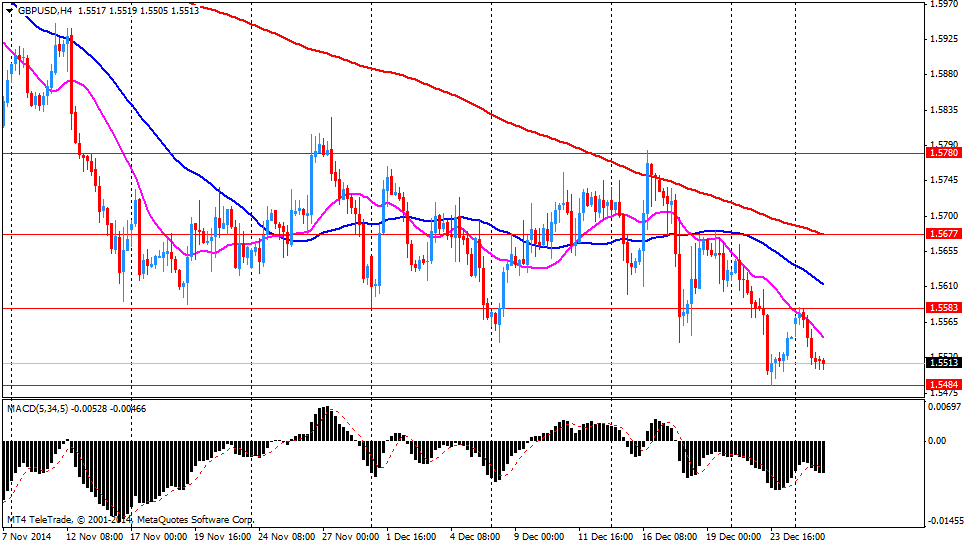Click the 1.5780 resistance price label
Image resolution: width=964 pixels, height=545 pixels.
[943, 153]
